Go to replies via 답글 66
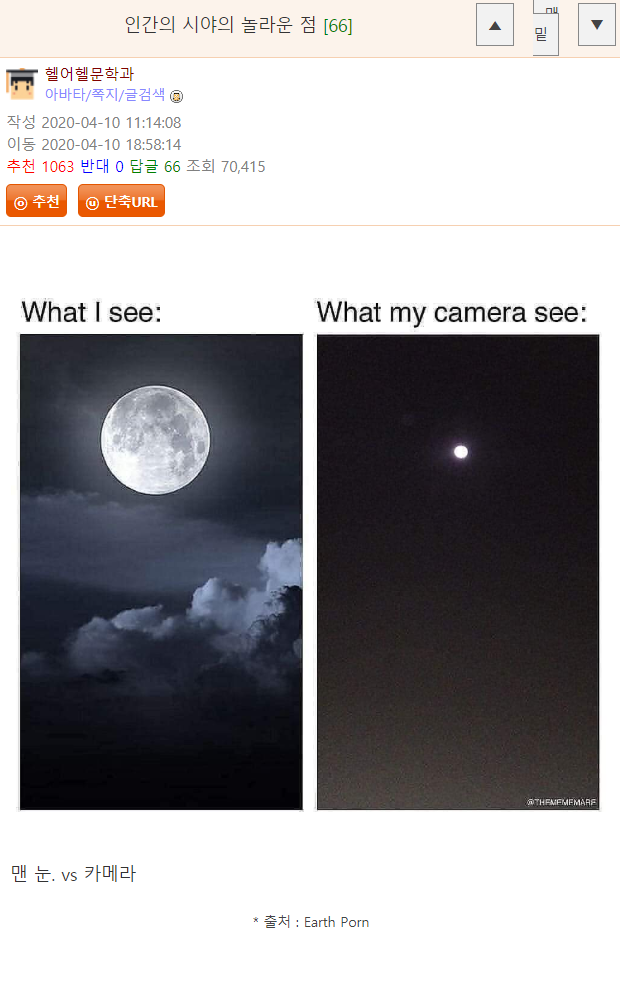Viewport: 620px width, 987px height. coord(155,166)
